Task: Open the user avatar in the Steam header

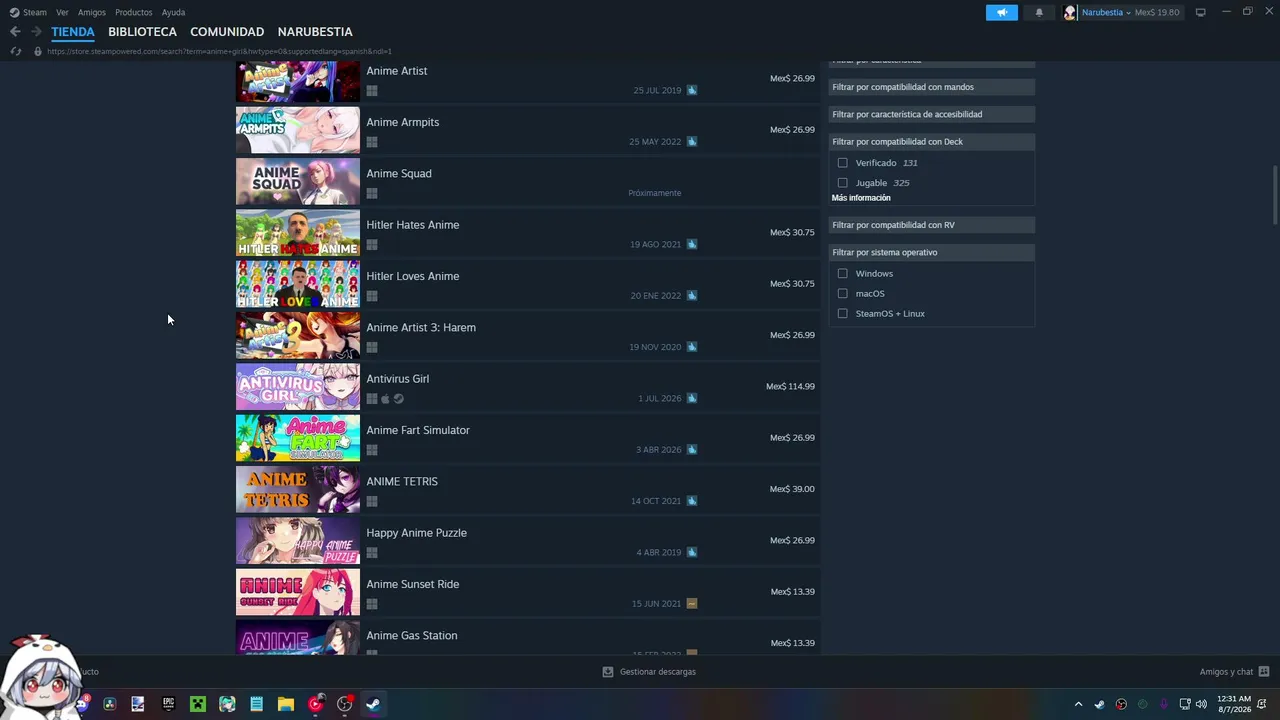Action: coord(1070,12)
